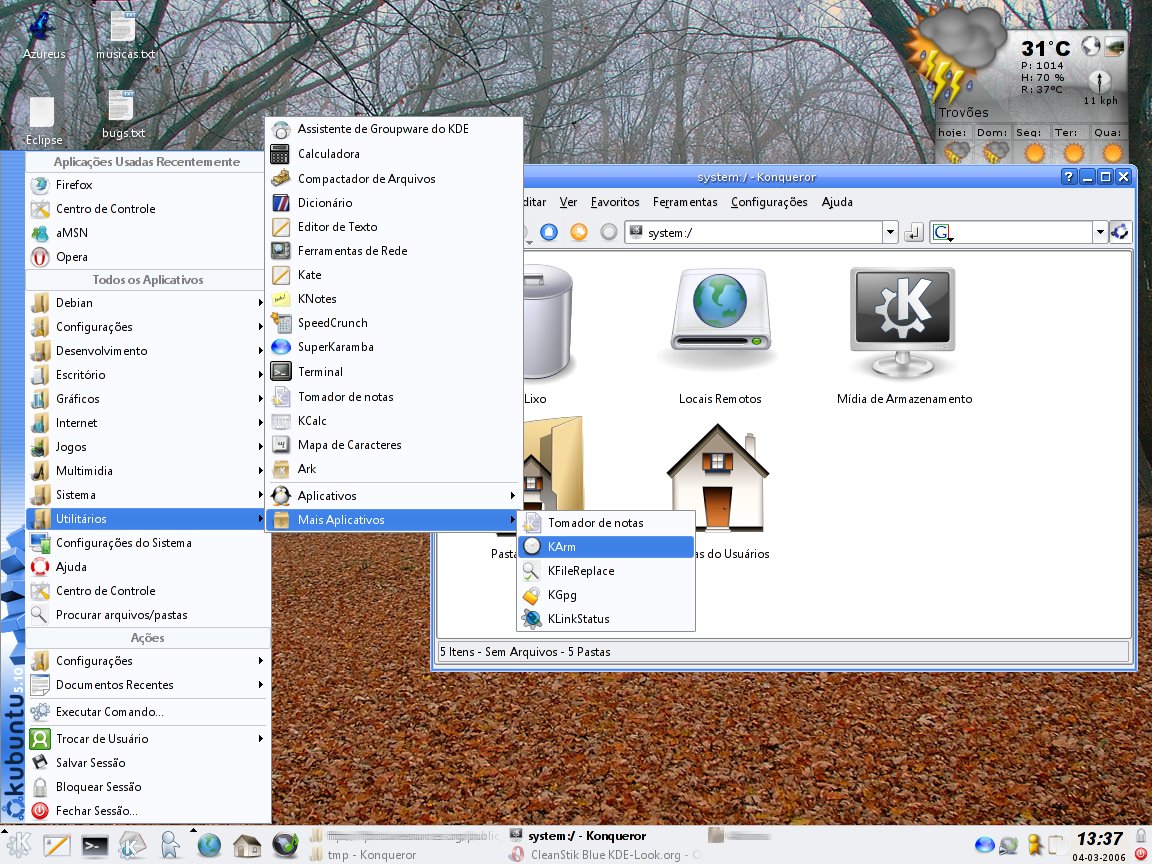This screenshot has height=864, width=1152.
Task: Click the K menu button on panel
Action: 18,845
